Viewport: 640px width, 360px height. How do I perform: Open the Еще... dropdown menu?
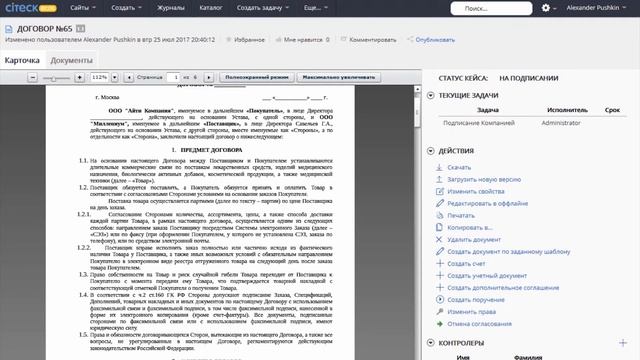(x=316, y=8)
